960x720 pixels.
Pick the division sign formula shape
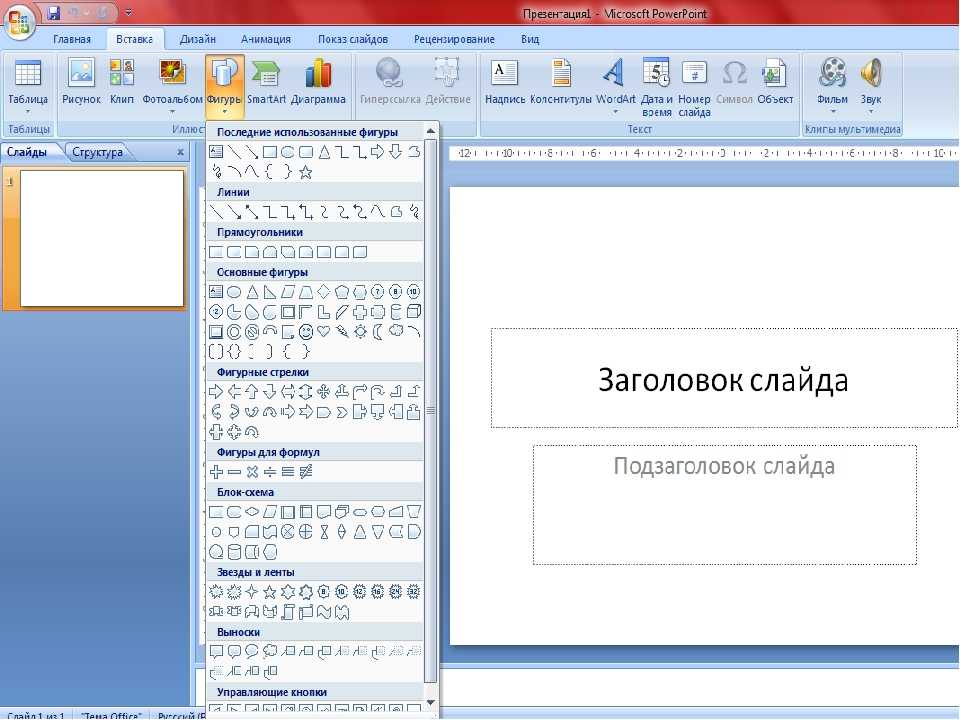point(270,471)
